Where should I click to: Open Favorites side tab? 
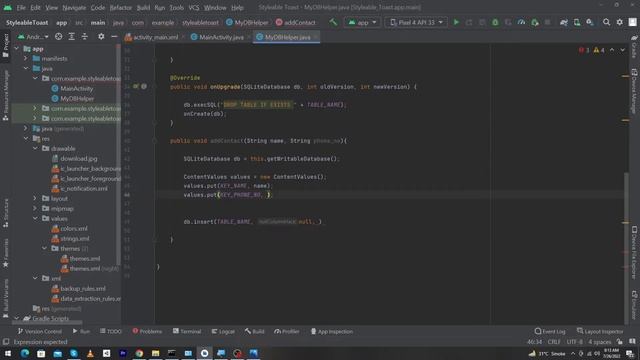point(6,253)
